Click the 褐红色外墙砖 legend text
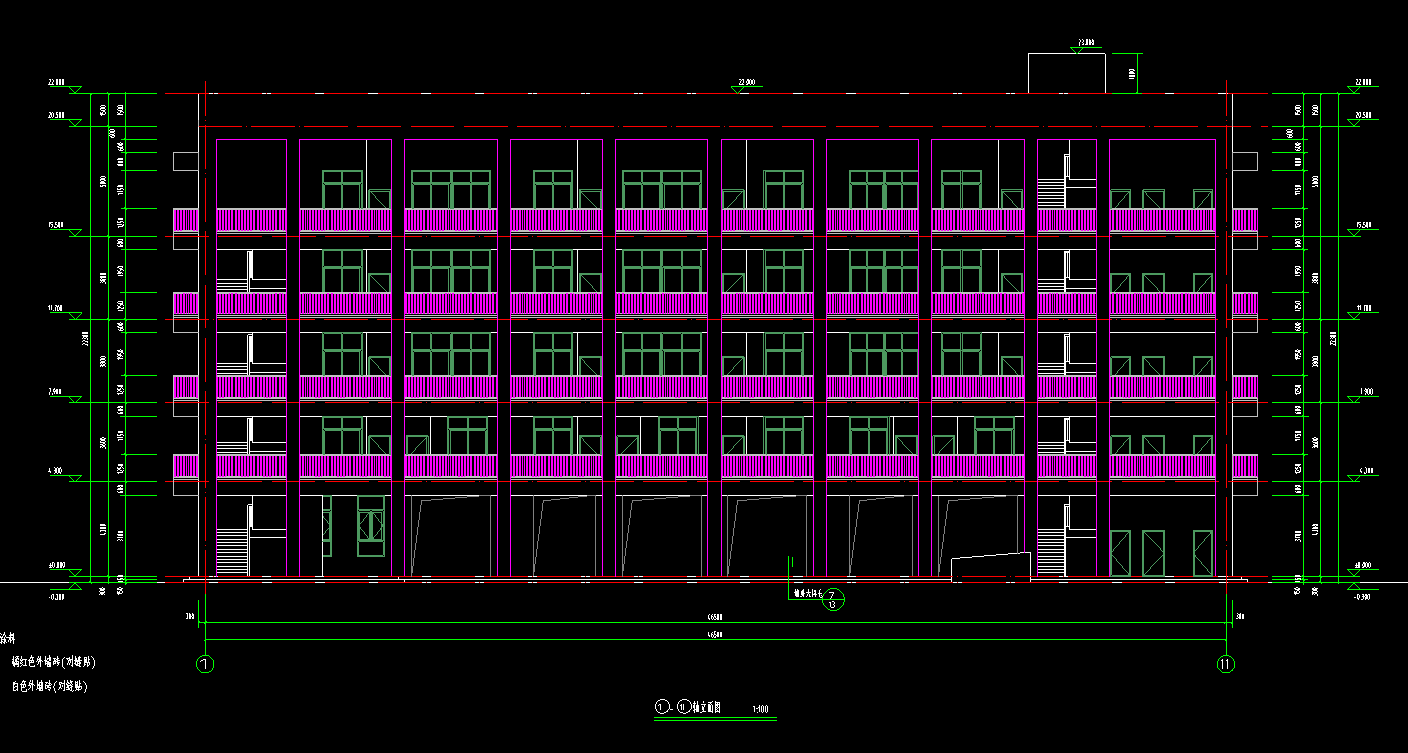Viewport: 1408px width, 753px height. click(54, 662)
